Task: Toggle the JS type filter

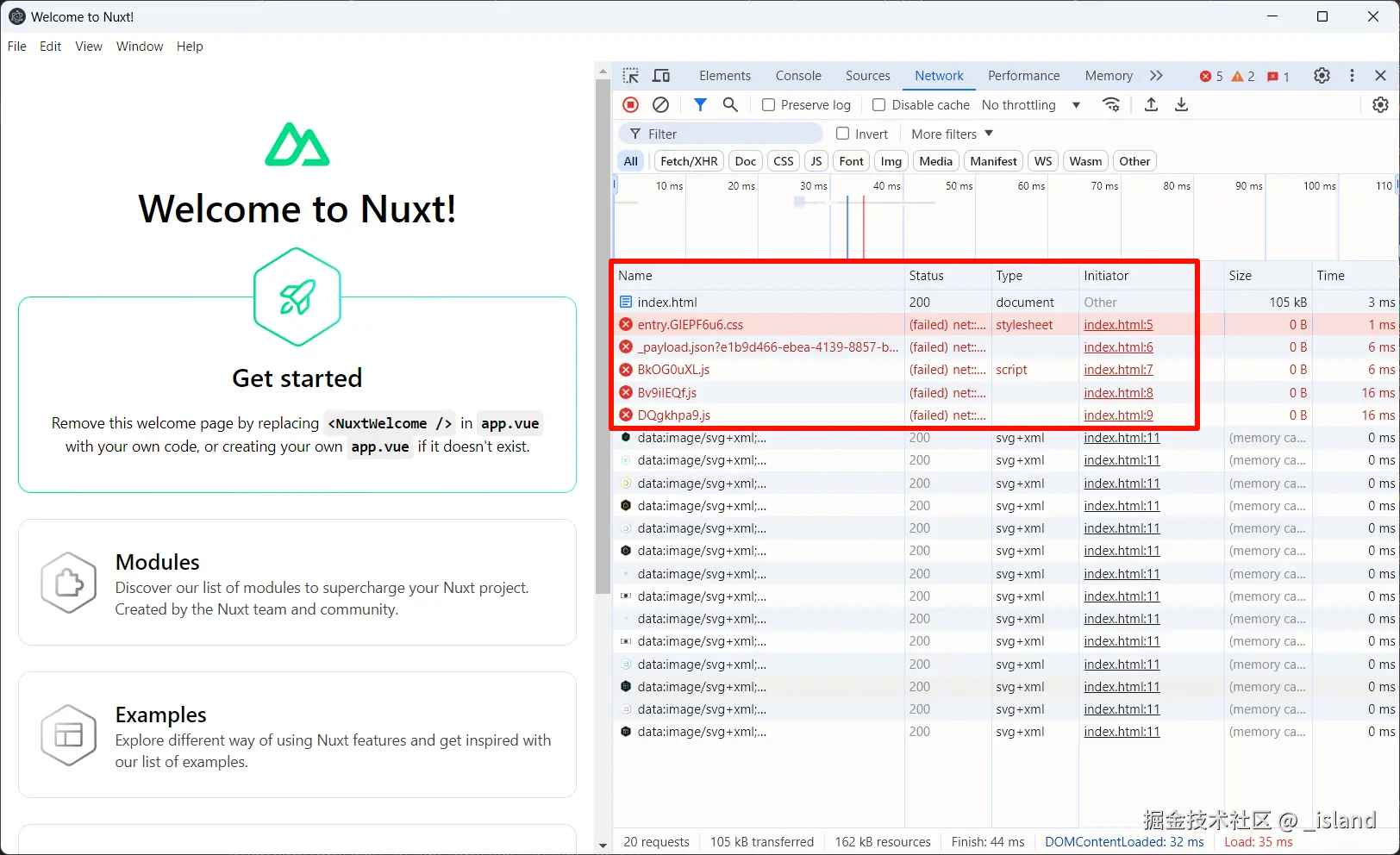Action: (816, 161)
